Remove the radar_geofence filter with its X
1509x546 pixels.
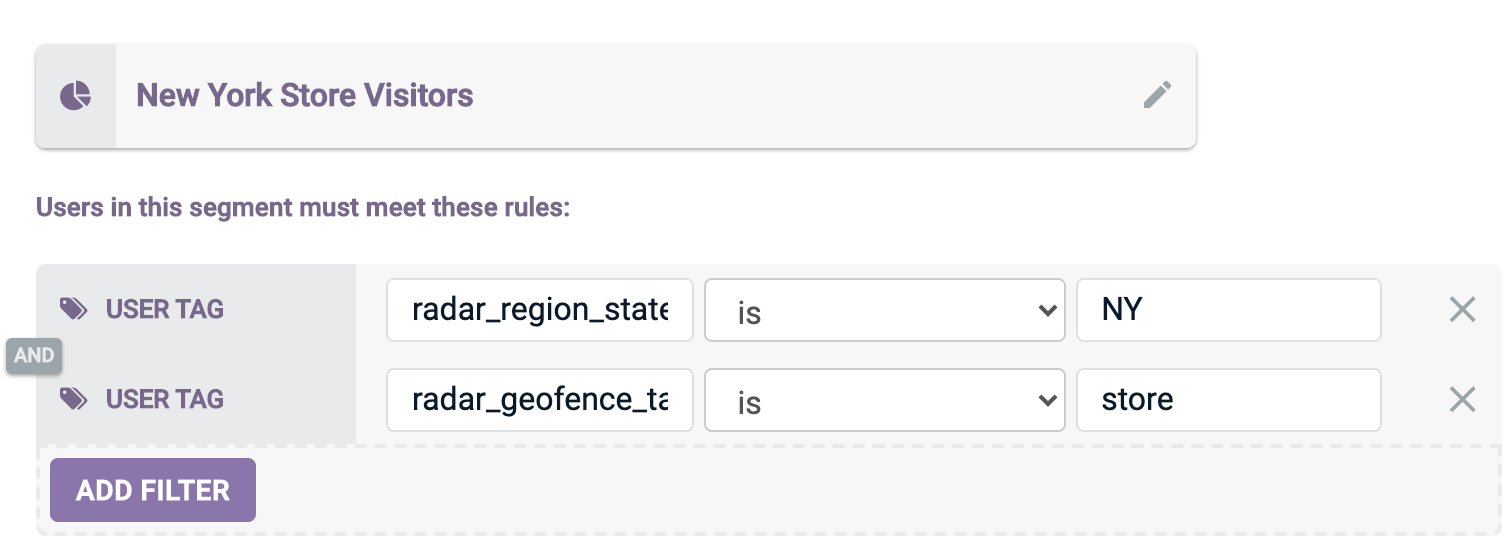point(1462,400)
